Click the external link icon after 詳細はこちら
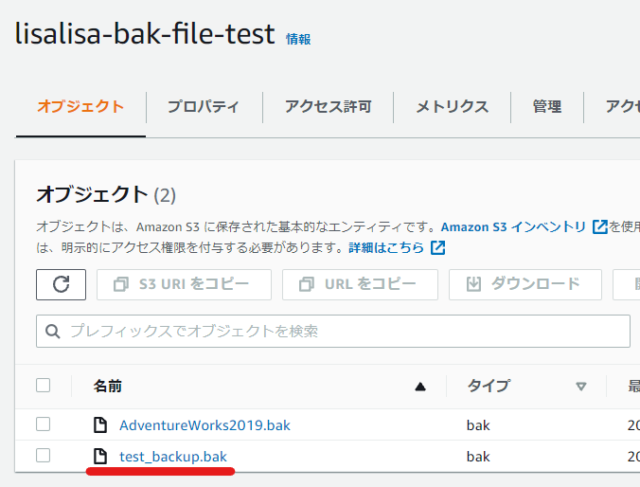The image size is (640, 487). tap(438, 247)
